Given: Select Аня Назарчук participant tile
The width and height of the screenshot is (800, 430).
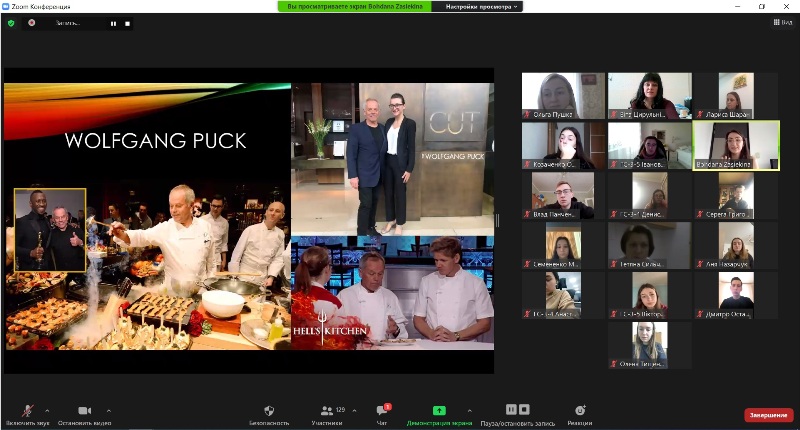Looking at the screenshot, I should tap(736, 245).
